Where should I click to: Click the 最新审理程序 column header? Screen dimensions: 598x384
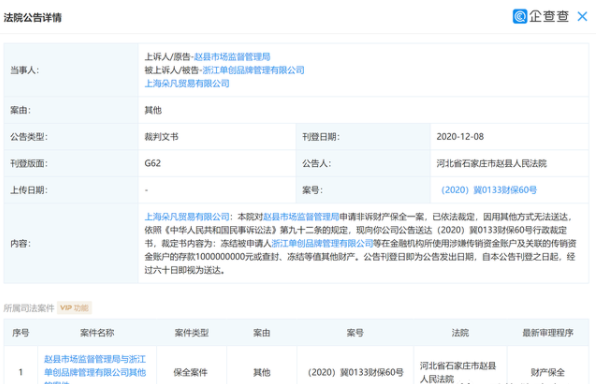pos(548,333)
